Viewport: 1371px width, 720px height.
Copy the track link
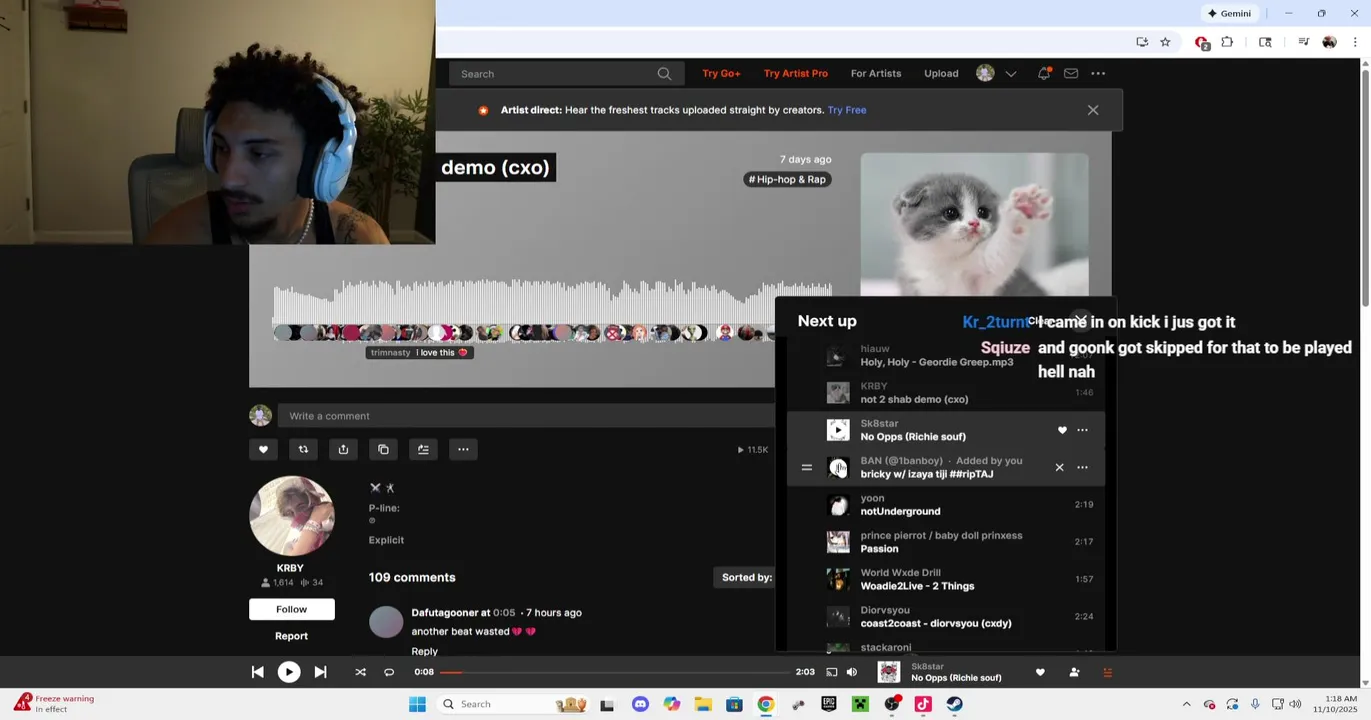(383, 449)
